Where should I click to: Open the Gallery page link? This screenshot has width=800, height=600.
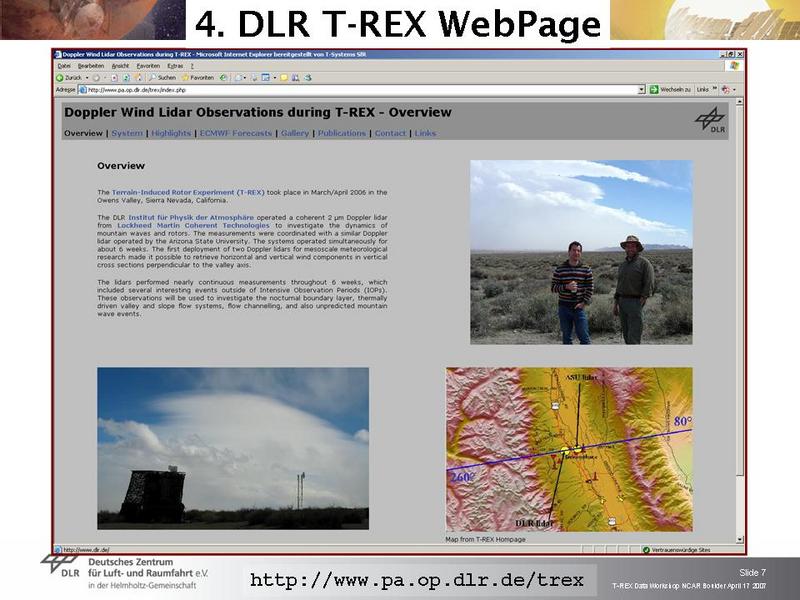pyautogui.click(x=295, y=133)
